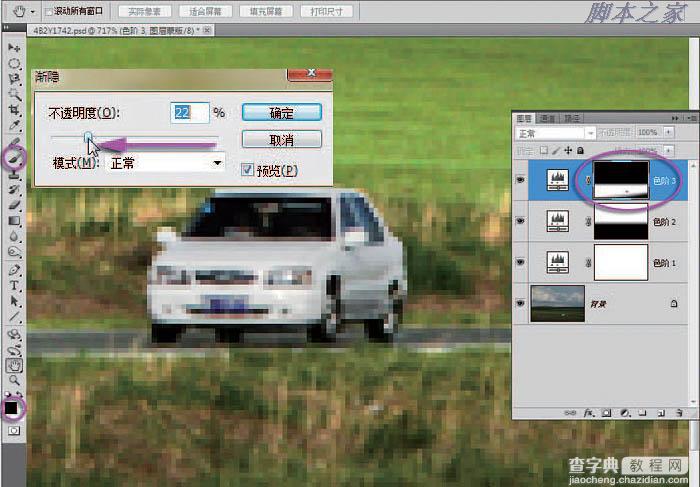Click 取消 button in fade dialog

point(282,140)
